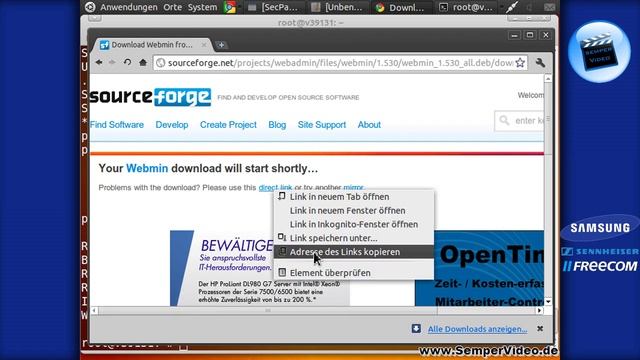Close the Download Webmin tab
Viewport: 640px width, 360px height.
click(204, 44)
